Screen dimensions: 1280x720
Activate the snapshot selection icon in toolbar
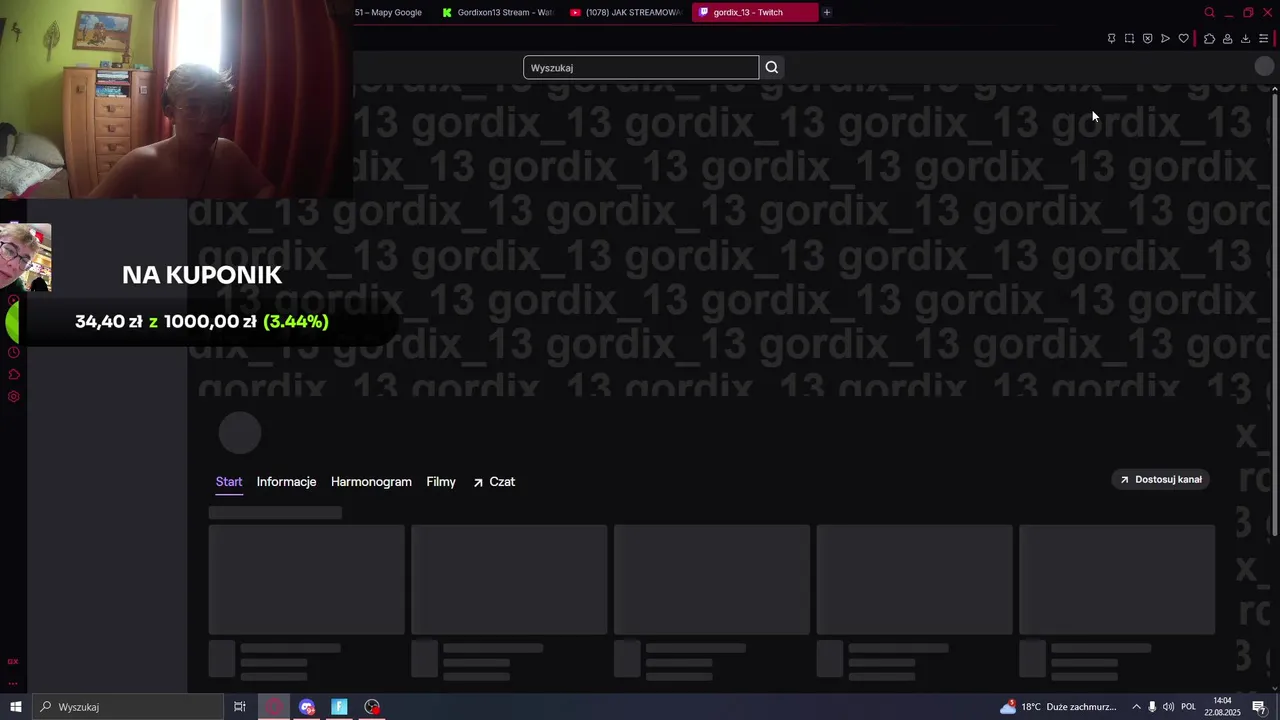(x=1129, y=39)
